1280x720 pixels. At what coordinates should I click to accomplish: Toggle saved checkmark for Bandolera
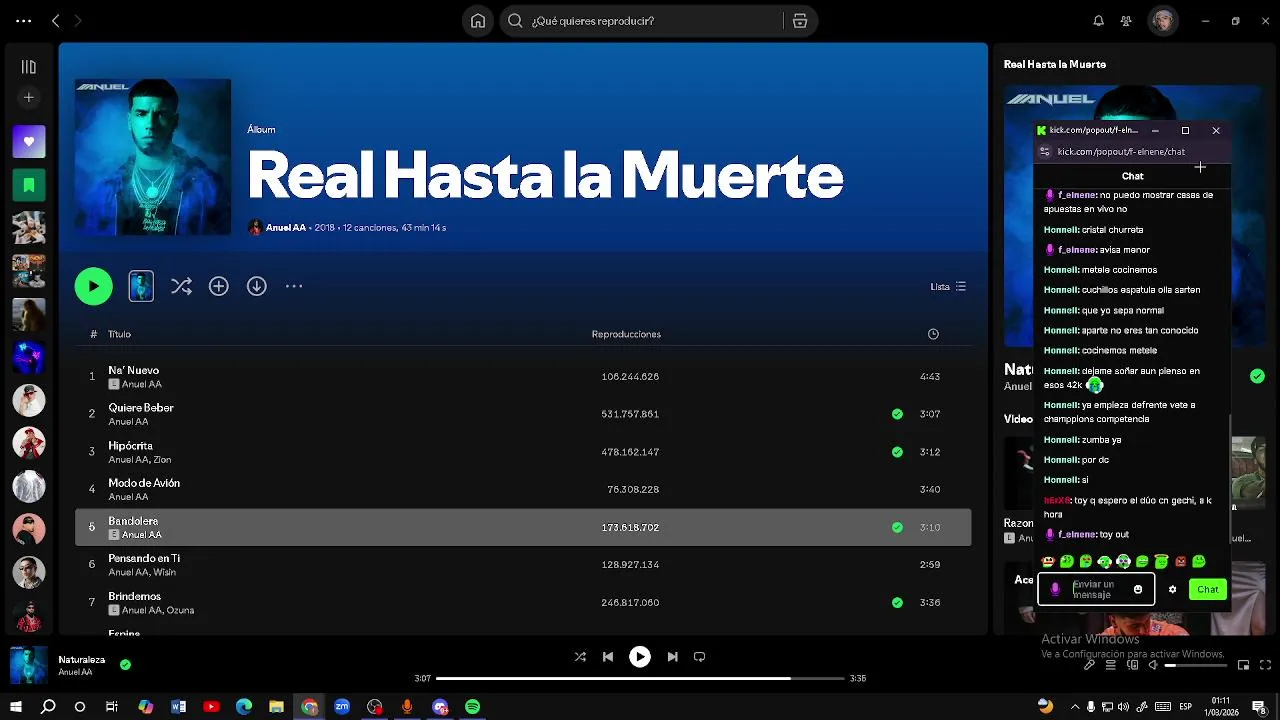point(897,527)
